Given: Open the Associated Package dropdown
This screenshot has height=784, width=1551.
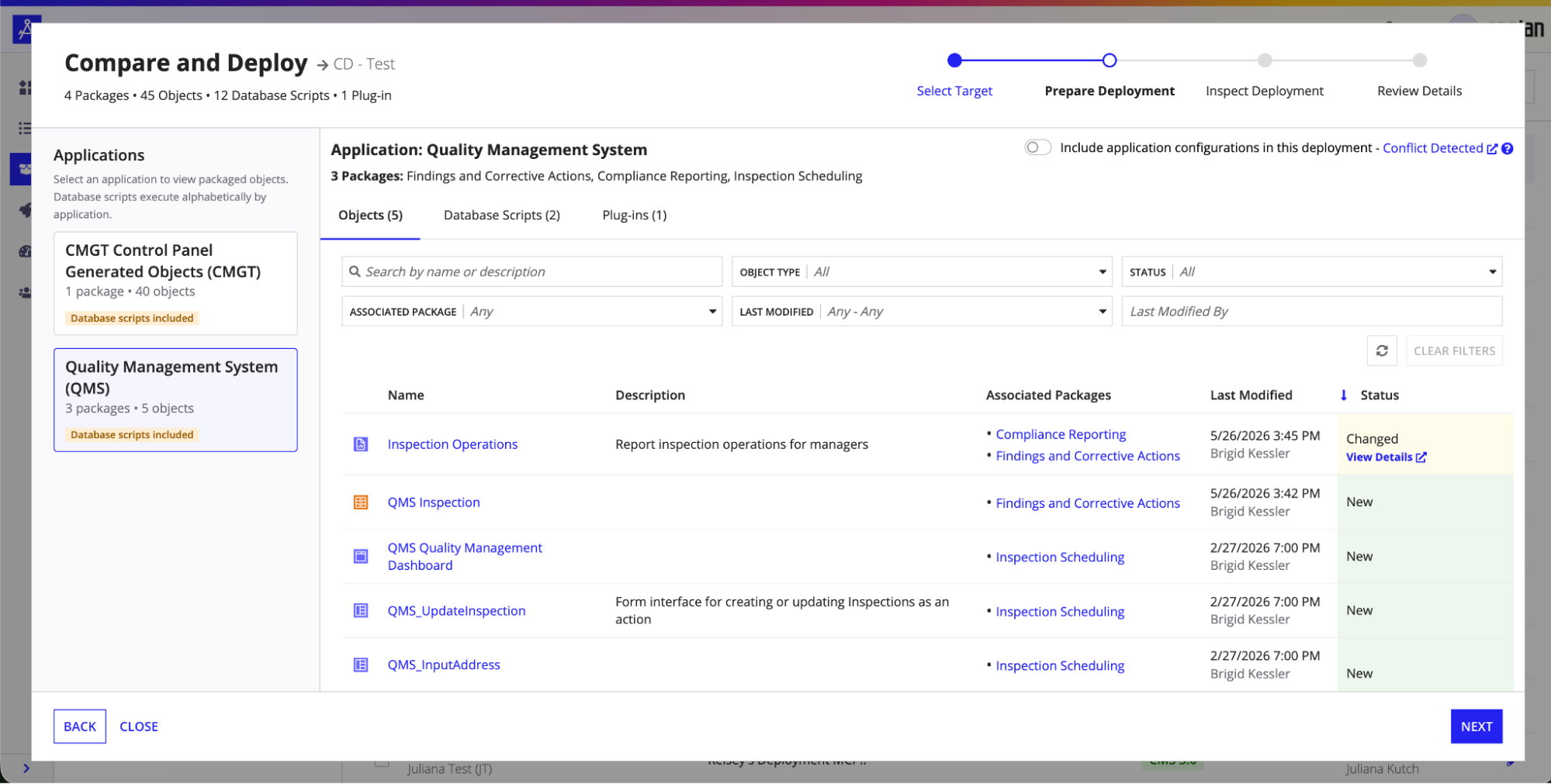Looking at the screenshot, I should [x=531, y=311].
